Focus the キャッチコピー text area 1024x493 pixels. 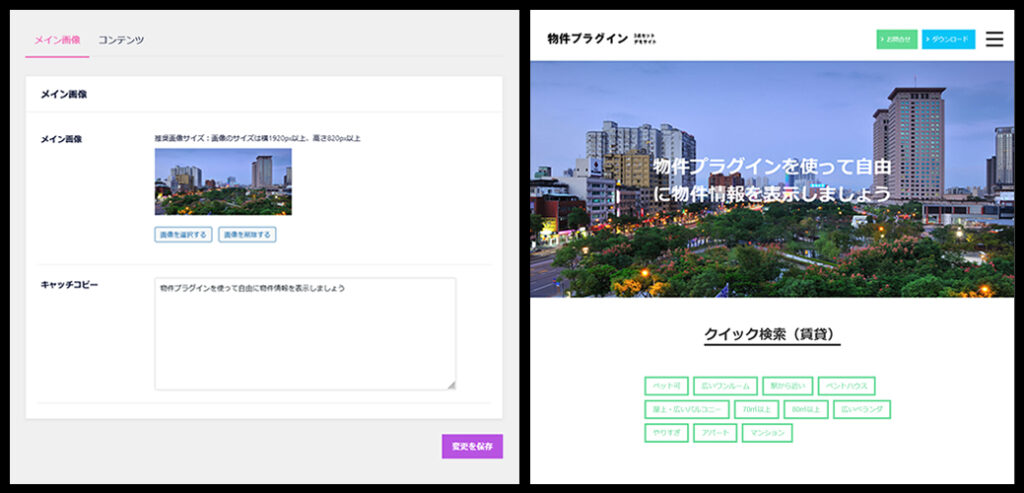(x=305, y=333)
